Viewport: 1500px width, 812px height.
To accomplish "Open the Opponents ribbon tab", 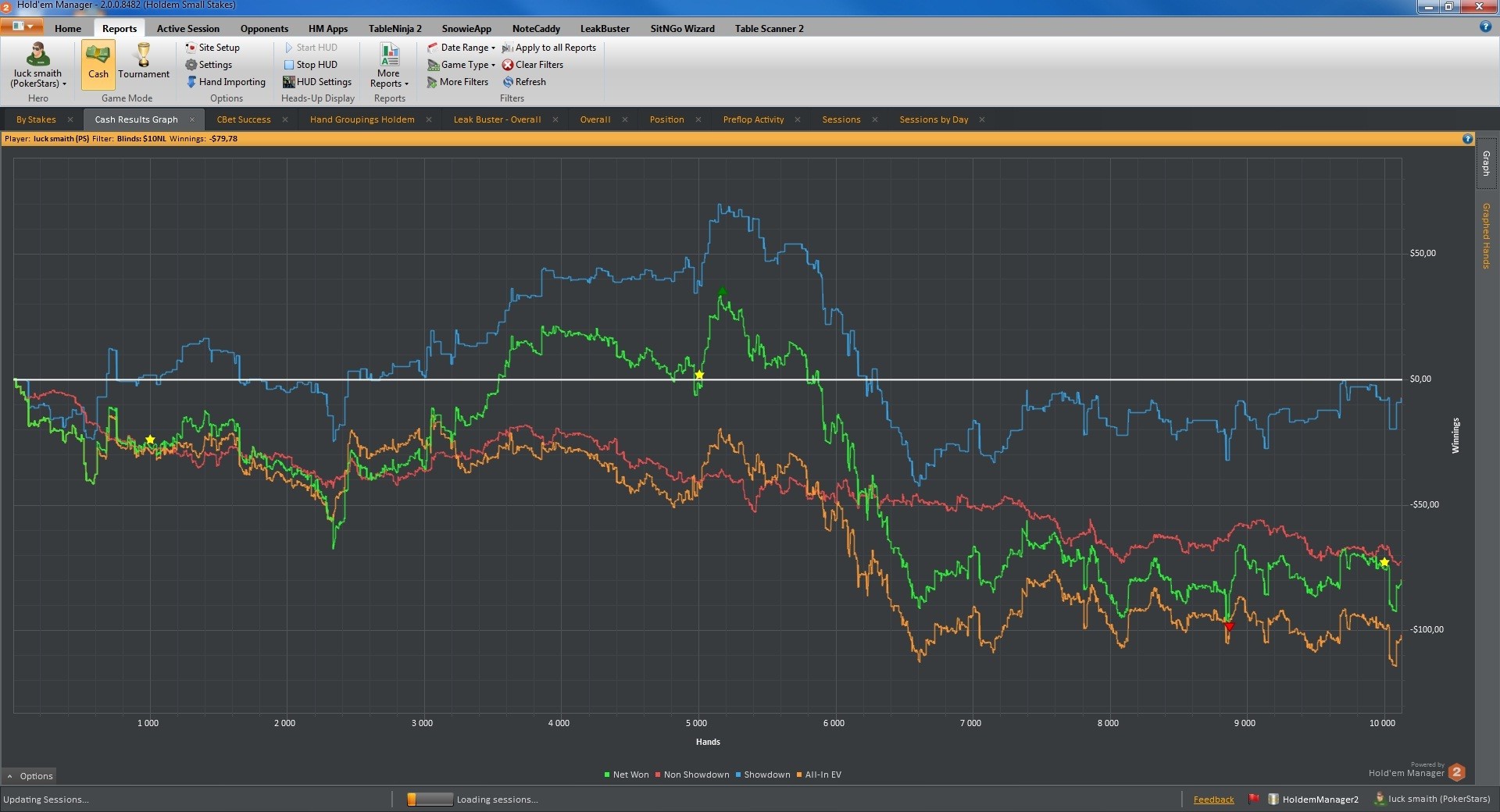I will [264, 29].
